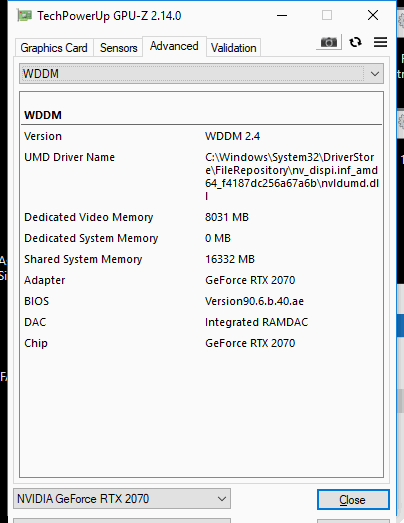Click the Shared System Memory label
The width and height of the screenshot is (404, 523).
point(83,259)
